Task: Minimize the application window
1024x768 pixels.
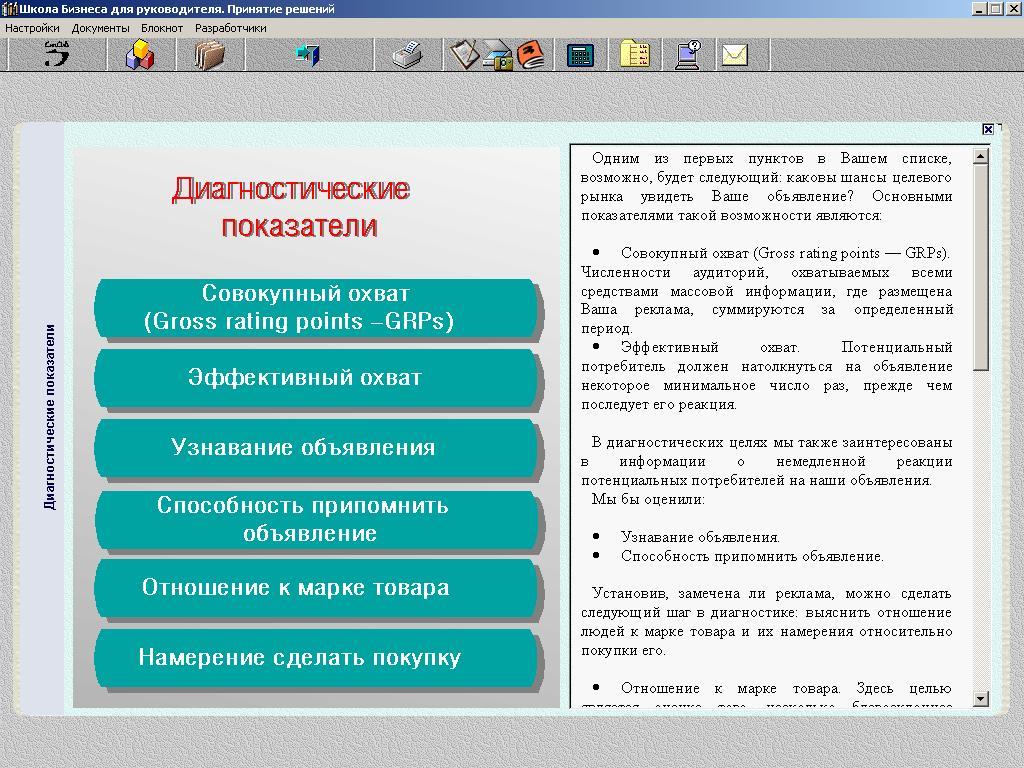Action: [980, 8]
